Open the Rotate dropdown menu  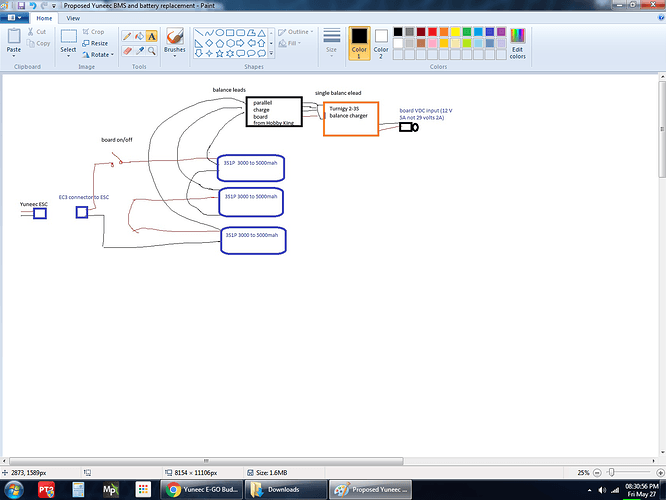coord(99,55)
